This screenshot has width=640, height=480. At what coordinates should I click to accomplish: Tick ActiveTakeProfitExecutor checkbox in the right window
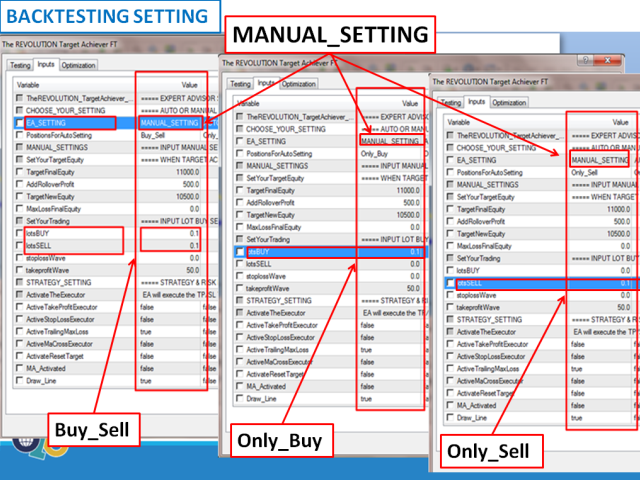[450, 344]
